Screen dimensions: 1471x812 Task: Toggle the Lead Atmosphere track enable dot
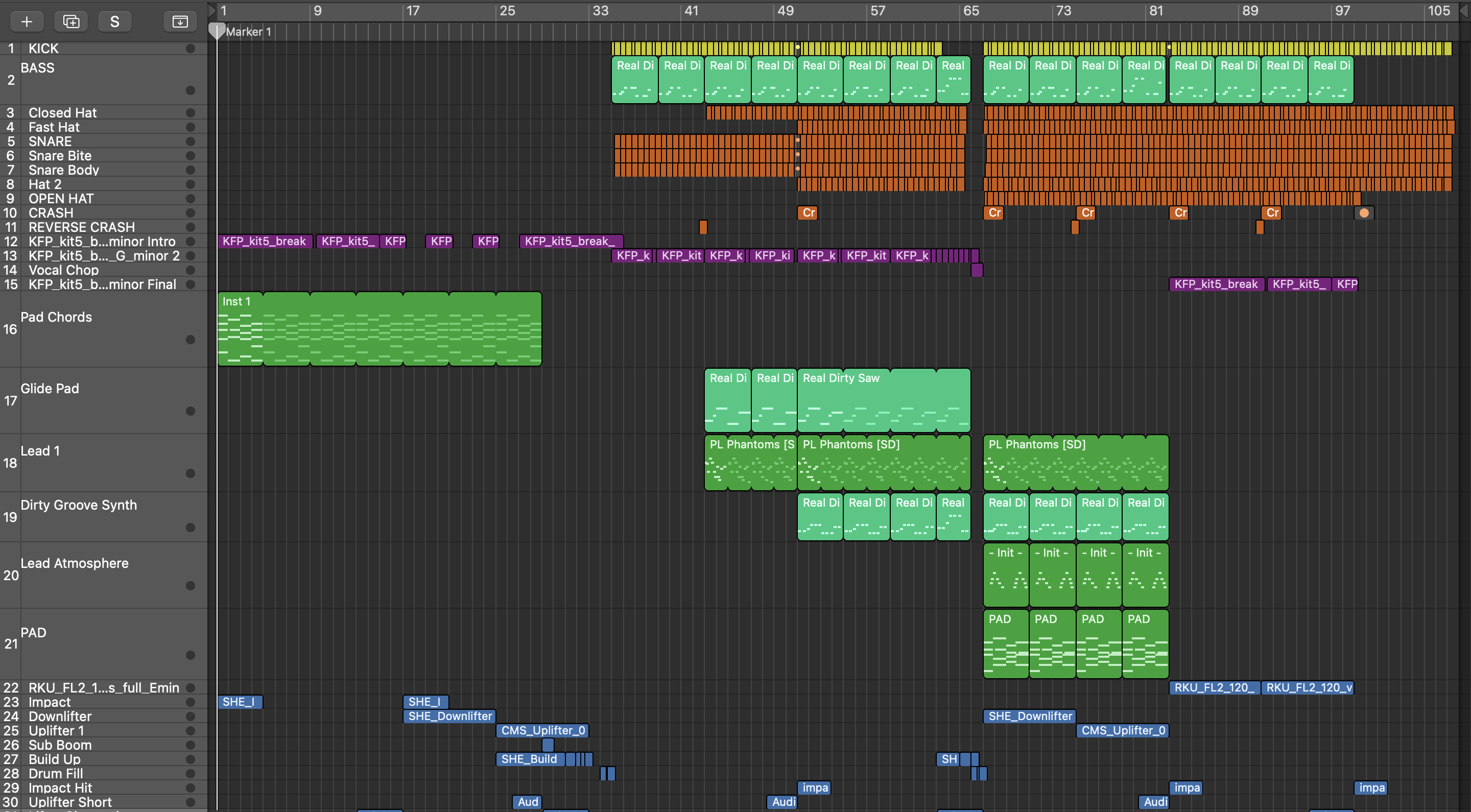[190, 586]
